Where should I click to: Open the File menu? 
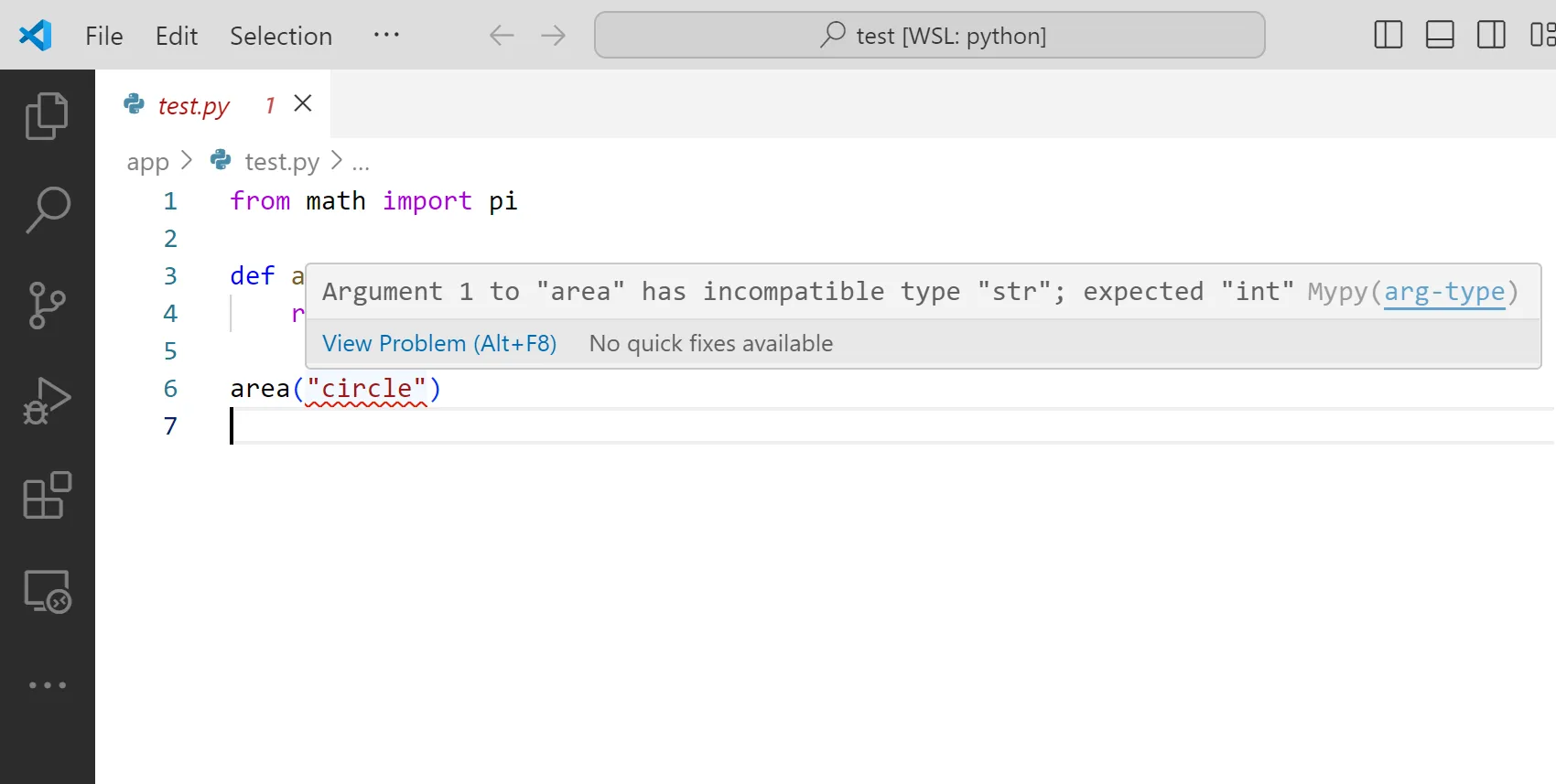coord(103,36)
